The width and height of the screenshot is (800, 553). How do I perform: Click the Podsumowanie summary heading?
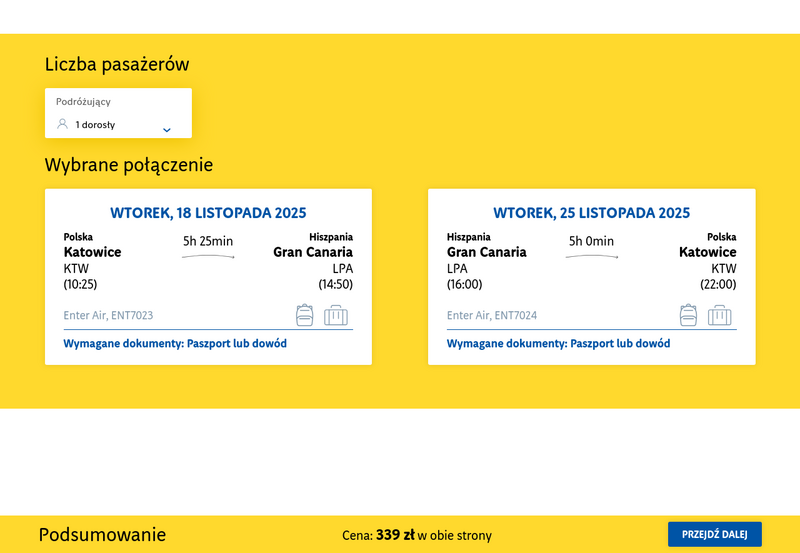[x=102, y=535]
